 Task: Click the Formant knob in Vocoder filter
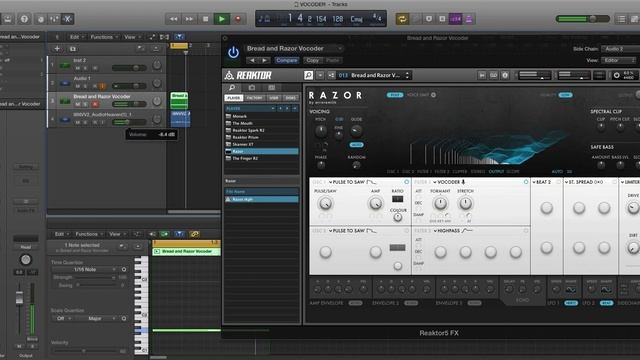(x=440, y=203)
